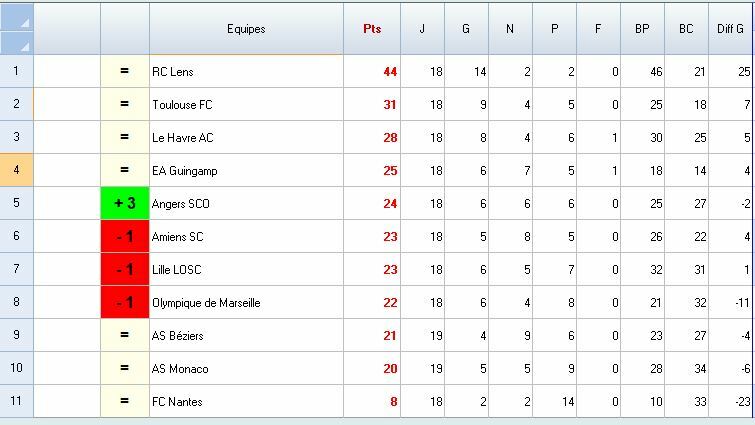Click the Le Havre AC team cell
755x425 pixels.
pyautogui.click(x=246, y=138)
